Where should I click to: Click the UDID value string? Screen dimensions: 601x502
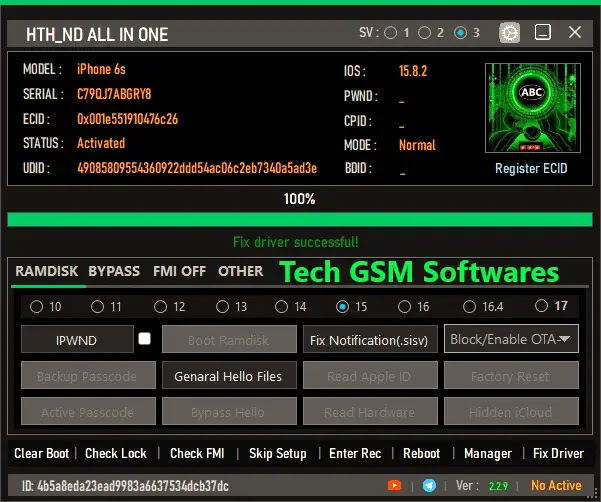tap(197, 168)
